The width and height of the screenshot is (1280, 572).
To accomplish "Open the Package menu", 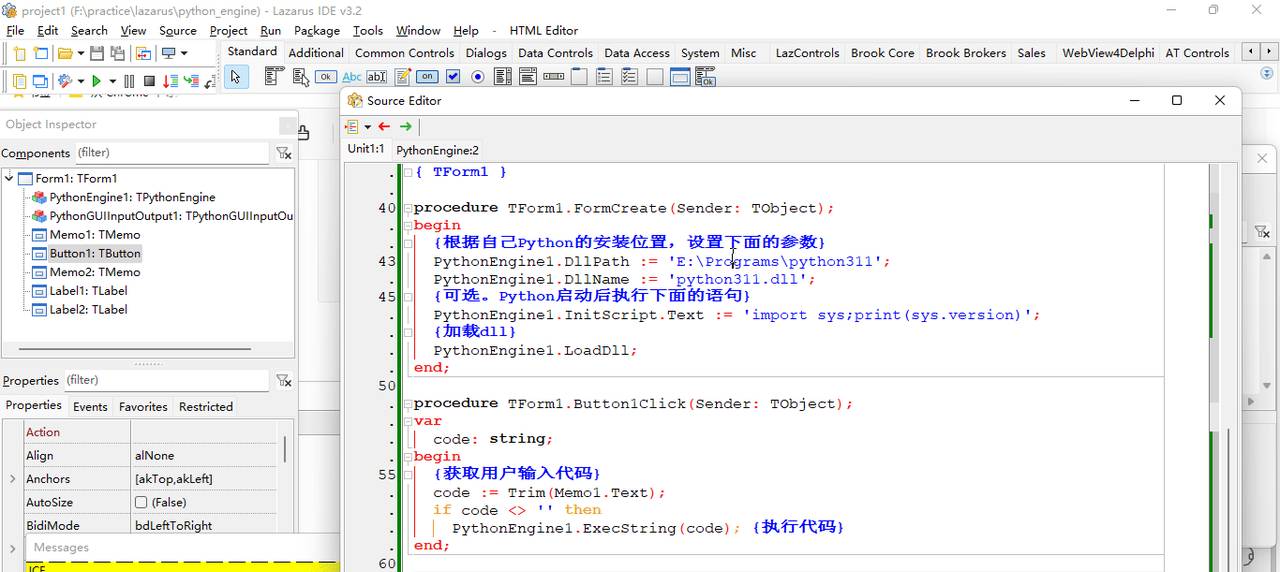I will tap(317, 30).
